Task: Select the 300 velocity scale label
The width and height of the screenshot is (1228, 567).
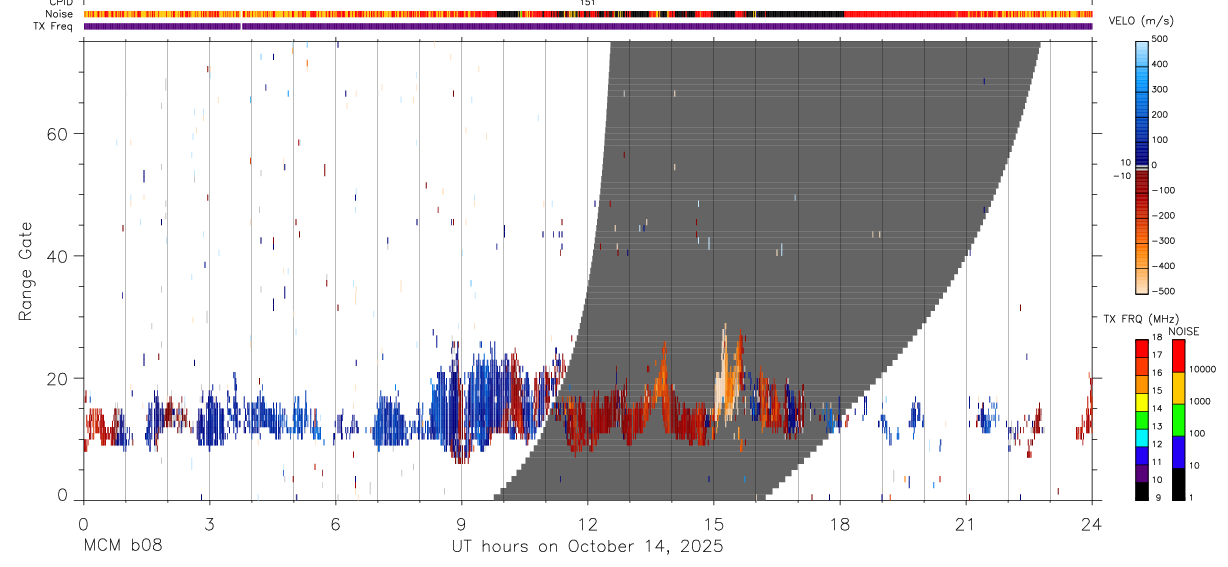Action: click(x=1162, y=89)
